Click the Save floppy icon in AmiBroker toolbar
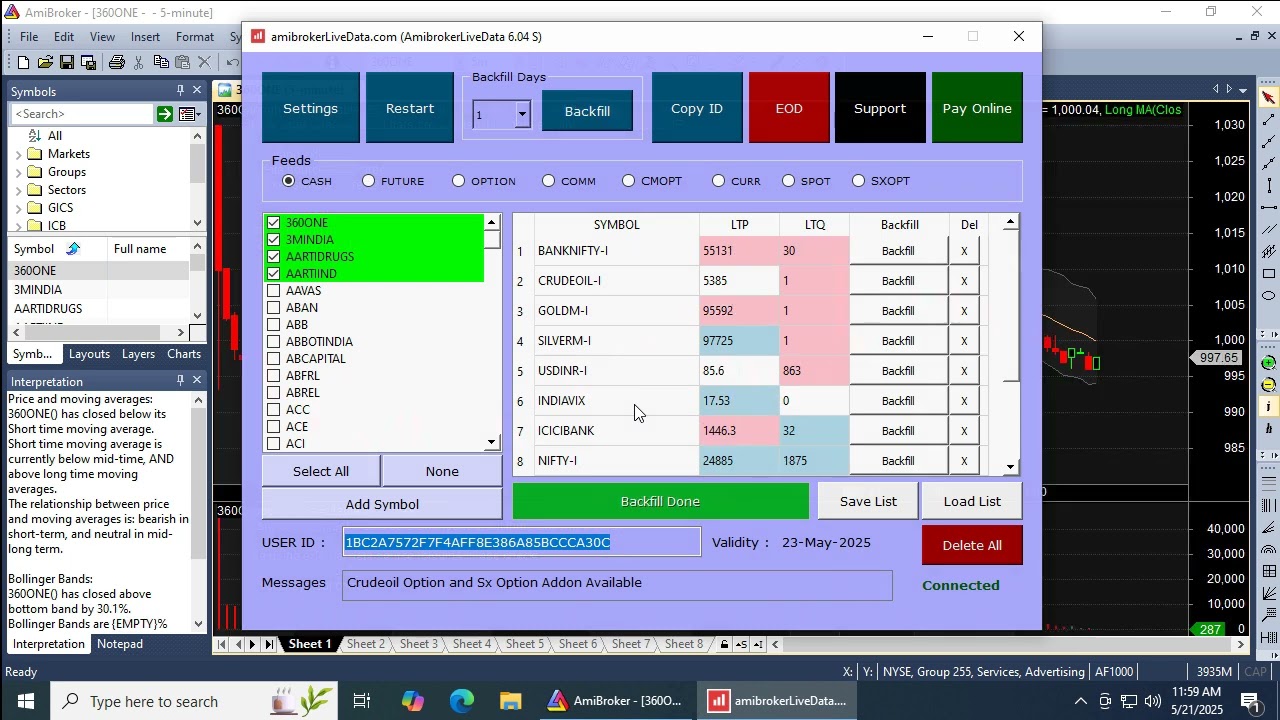The height and width of the screenshot is (720, 1280). [67, 63]
